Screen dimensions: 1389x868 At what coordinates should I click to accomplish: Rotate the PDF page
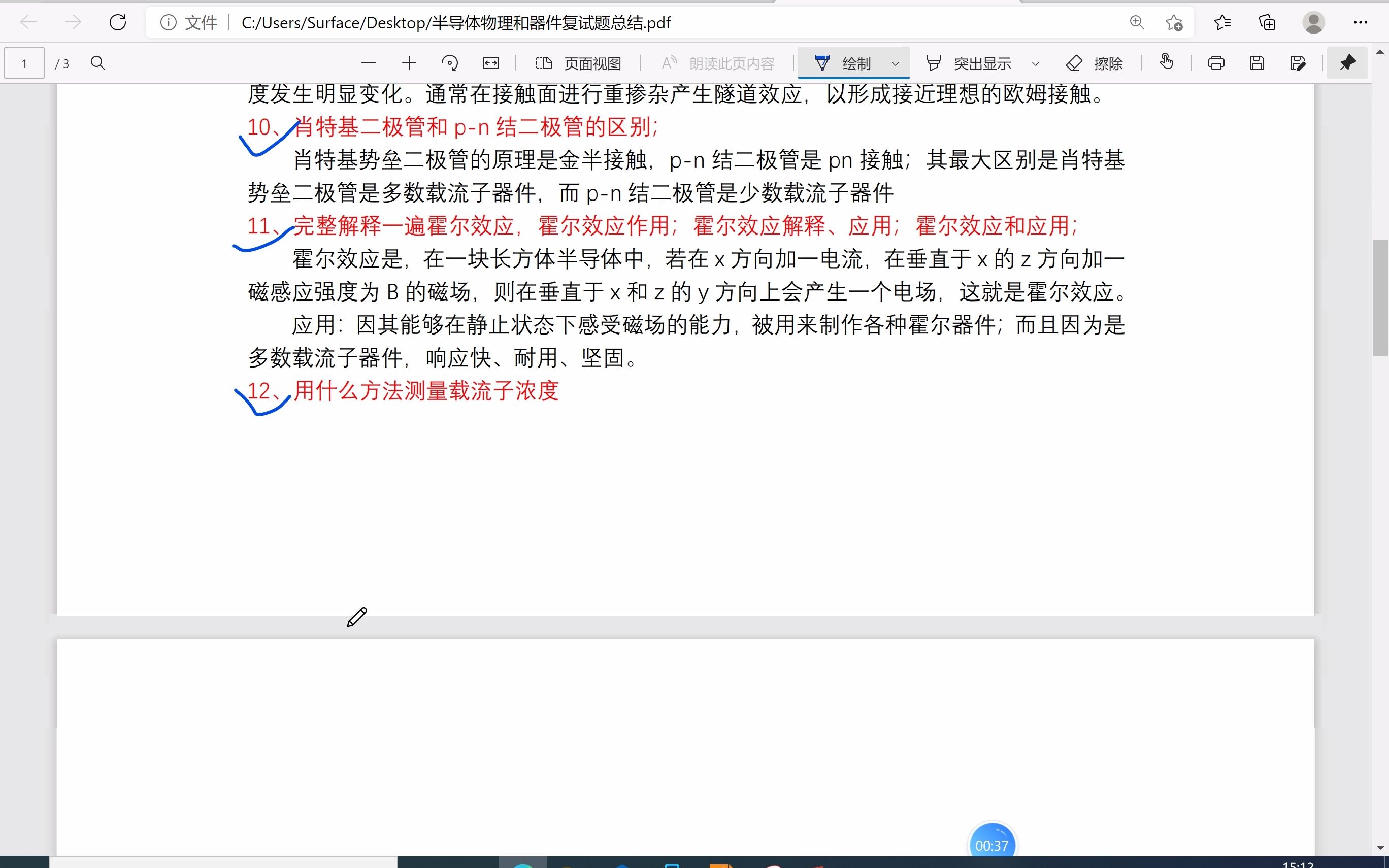pos(449,63)
